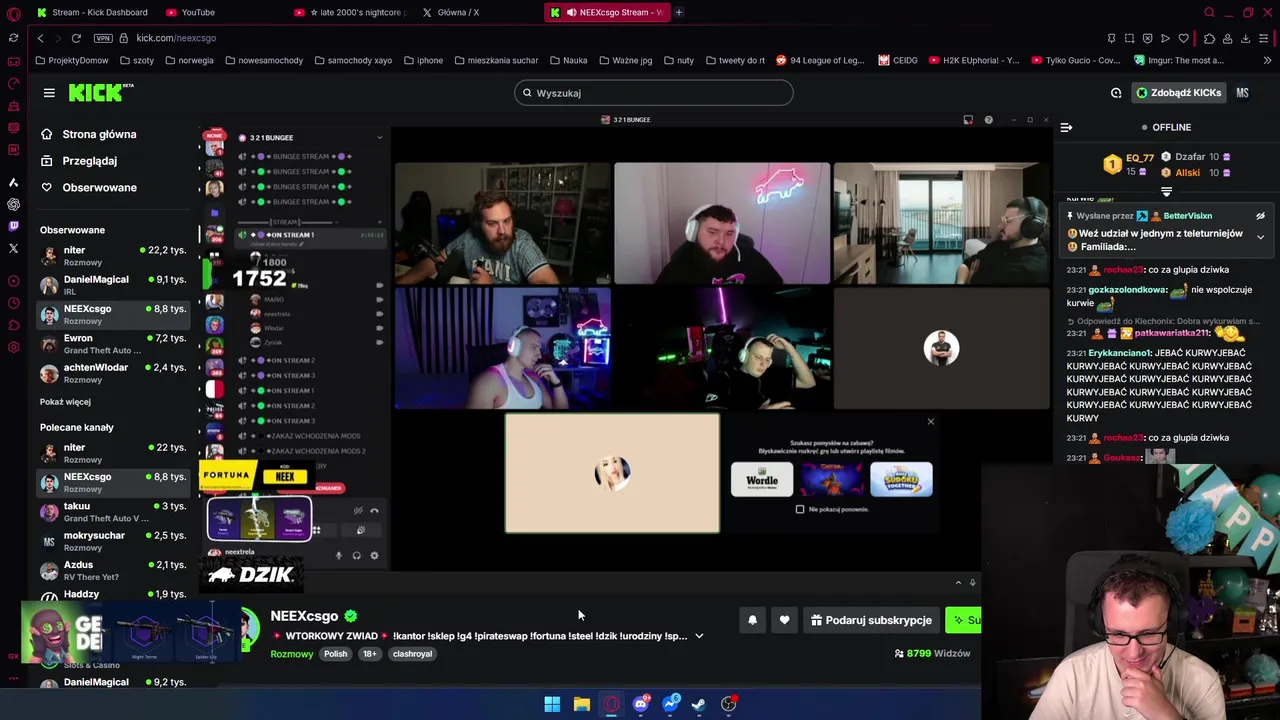
Task: Expand 3 2 1 BUNGEE server dropdown
Action: [x=379, y=137]
